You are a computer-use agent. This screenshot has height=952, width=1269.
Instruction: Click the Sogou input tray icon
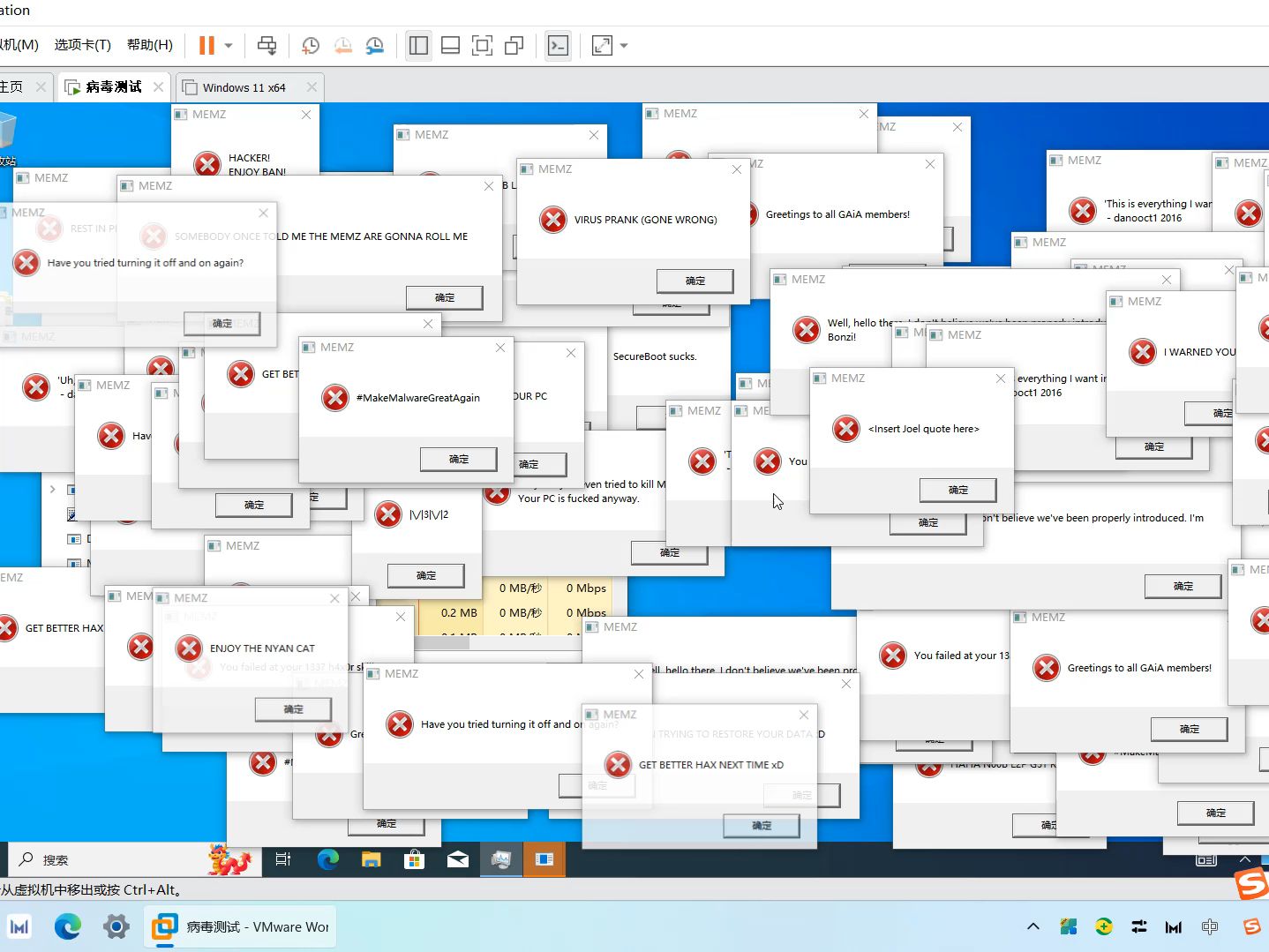(x=1251, y=926)
